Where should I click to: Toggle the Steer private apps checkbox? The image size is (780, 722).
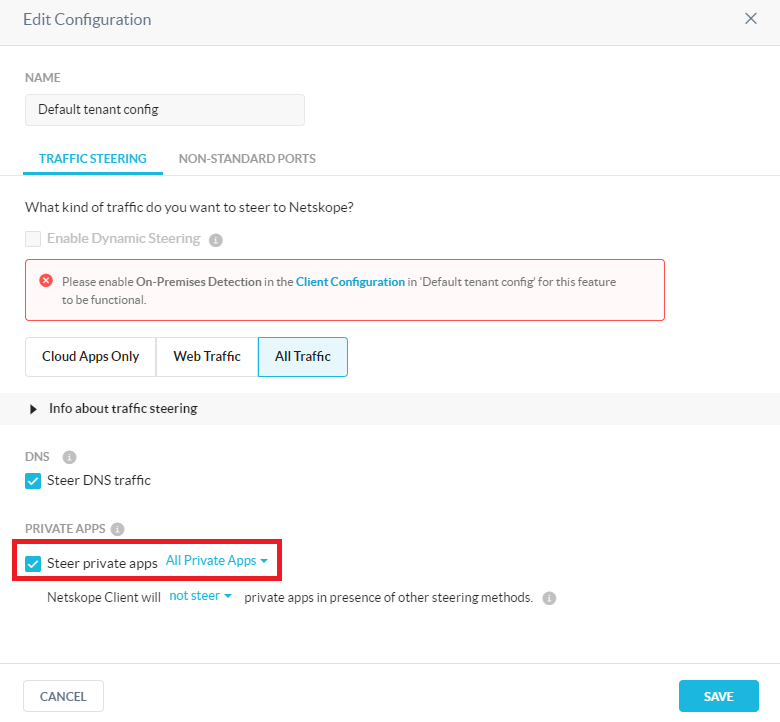click(x=33, y=564)
